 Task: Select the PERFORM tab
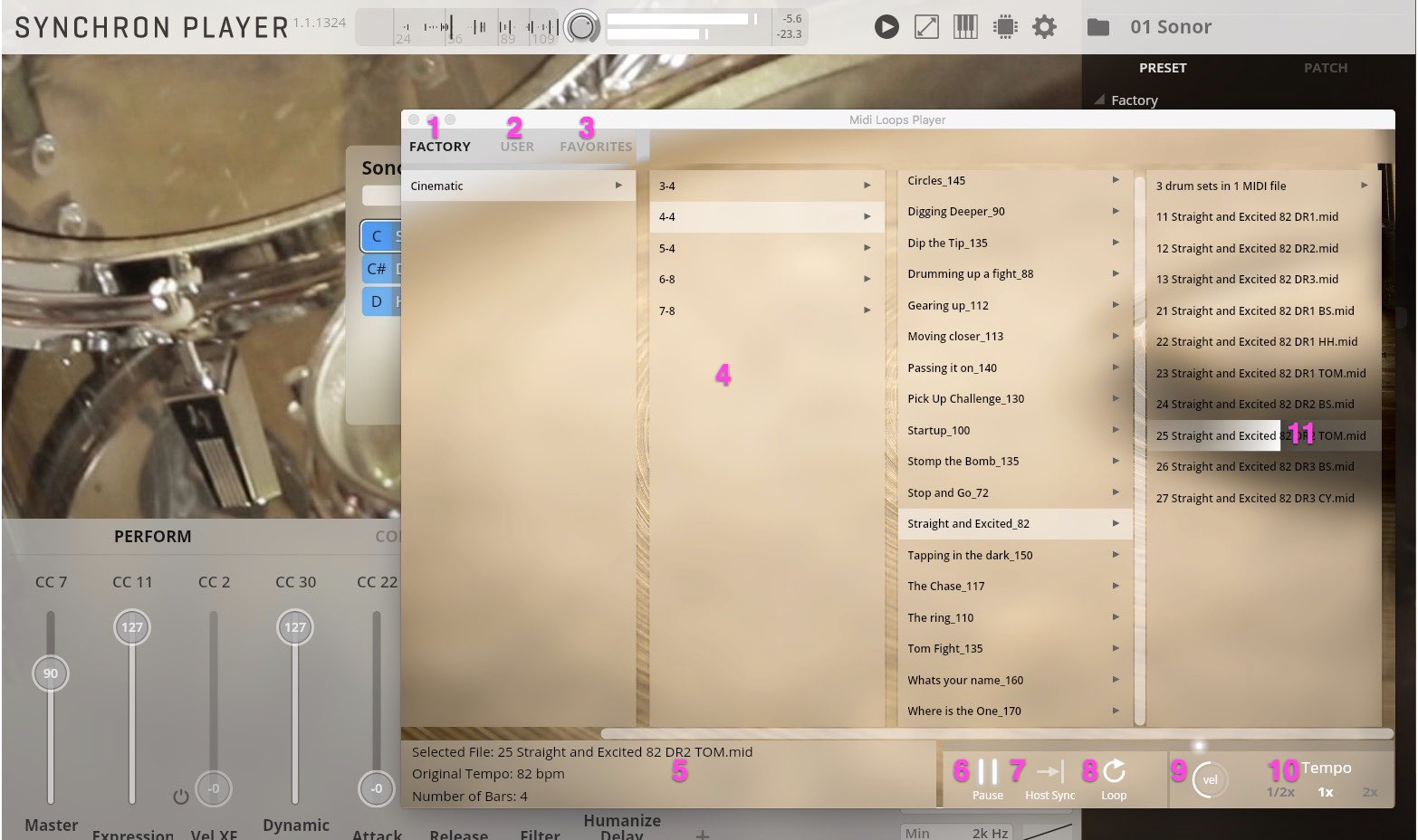(x=152, y=537)
